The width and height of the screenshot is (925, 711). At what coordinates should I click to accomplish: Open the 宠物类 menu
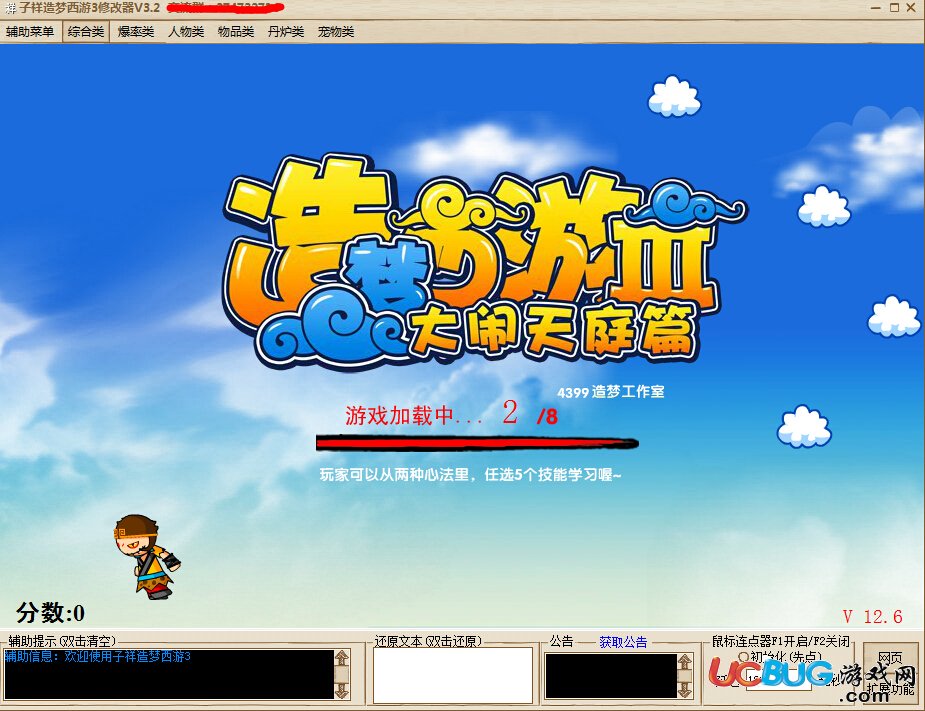pyautogui.click(x=336, y=31)
